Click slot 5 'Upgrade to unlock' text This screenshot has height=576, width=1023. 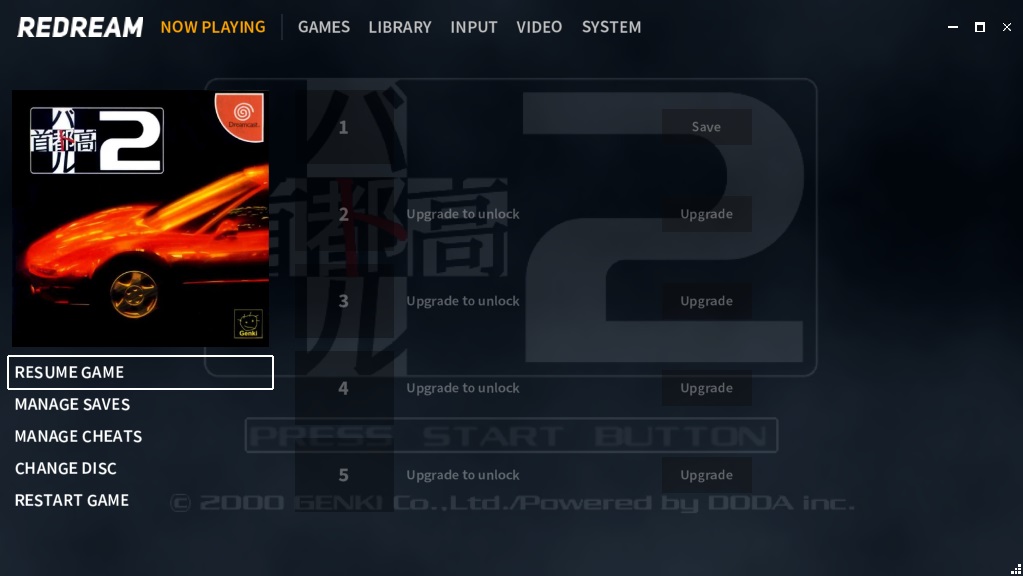463,475
